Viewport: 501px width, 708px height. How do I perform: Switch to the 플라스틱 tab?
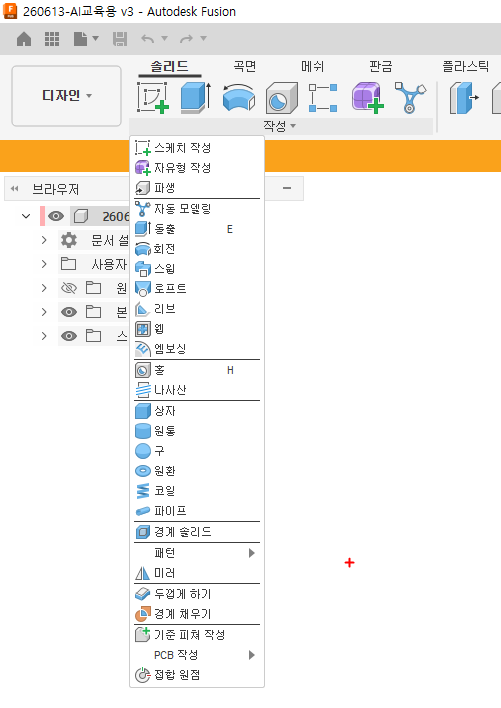pos(465,67)
